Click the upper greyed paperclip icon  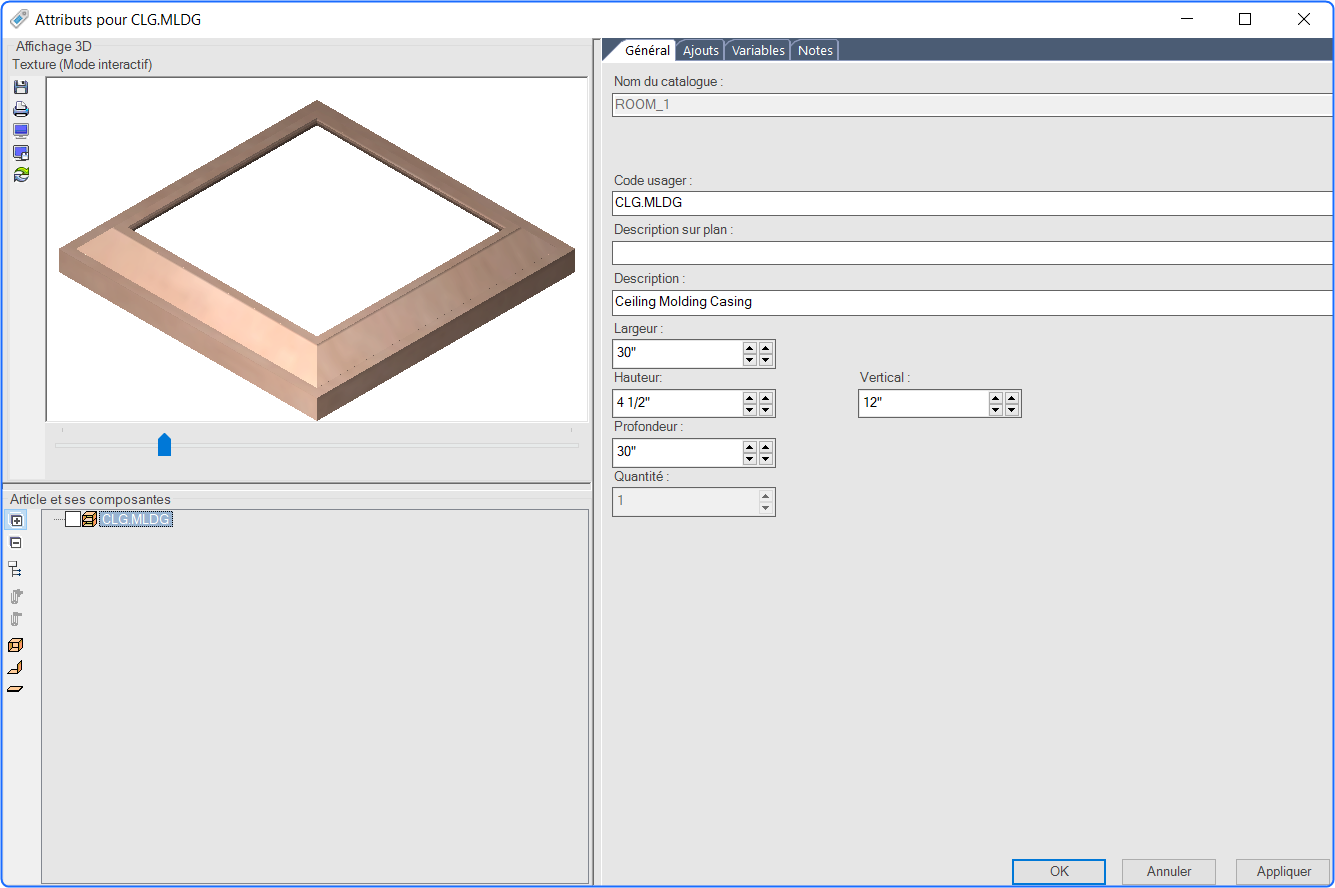pos(15,597)
